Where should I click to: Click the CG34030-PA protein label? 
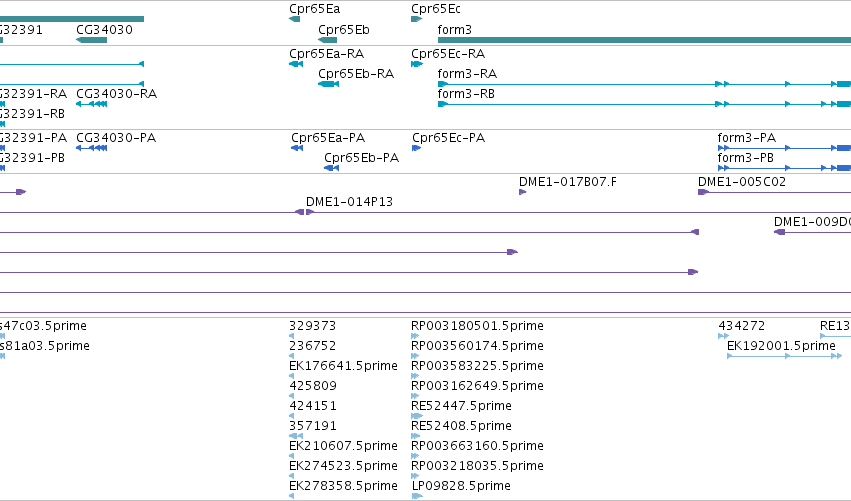pyautogui.click(x=116, y=138)
